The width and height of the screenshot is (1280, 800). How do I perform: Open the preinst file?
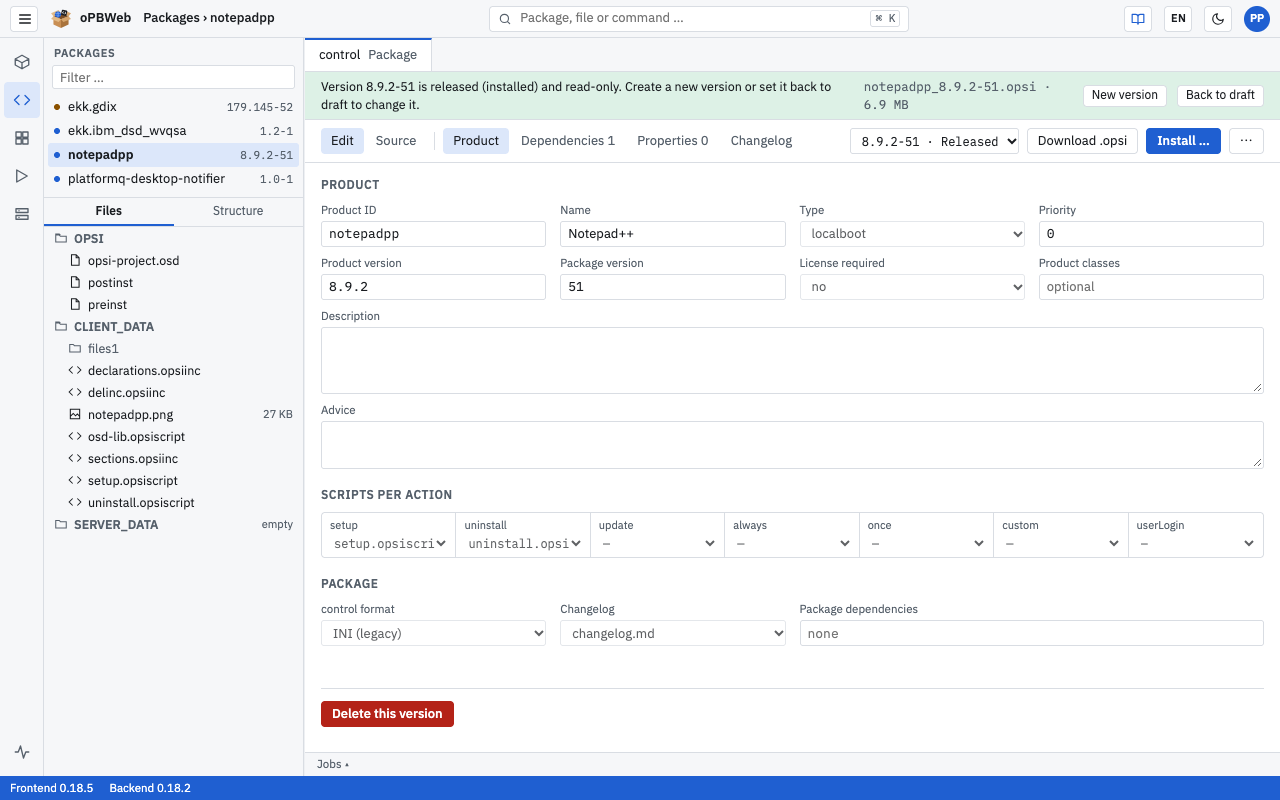point(173,305)
